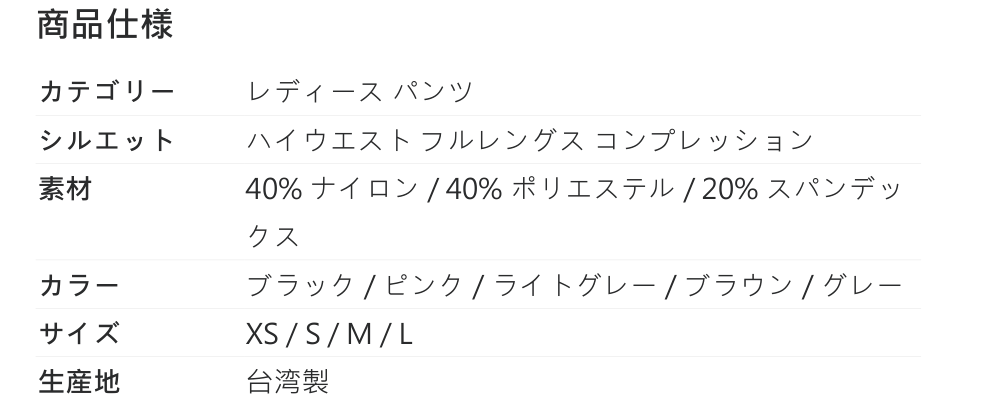Choose size L in the サイズ row
The image size is (997, 404).
(x=405, y=334)
